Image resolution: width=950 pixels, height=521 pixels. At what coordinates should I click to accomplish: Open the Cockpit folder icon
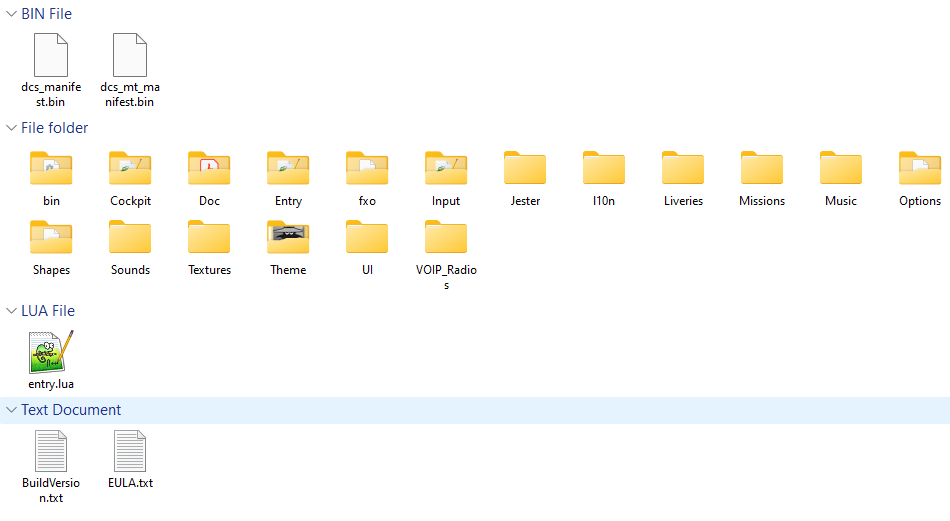coord(130,168)
